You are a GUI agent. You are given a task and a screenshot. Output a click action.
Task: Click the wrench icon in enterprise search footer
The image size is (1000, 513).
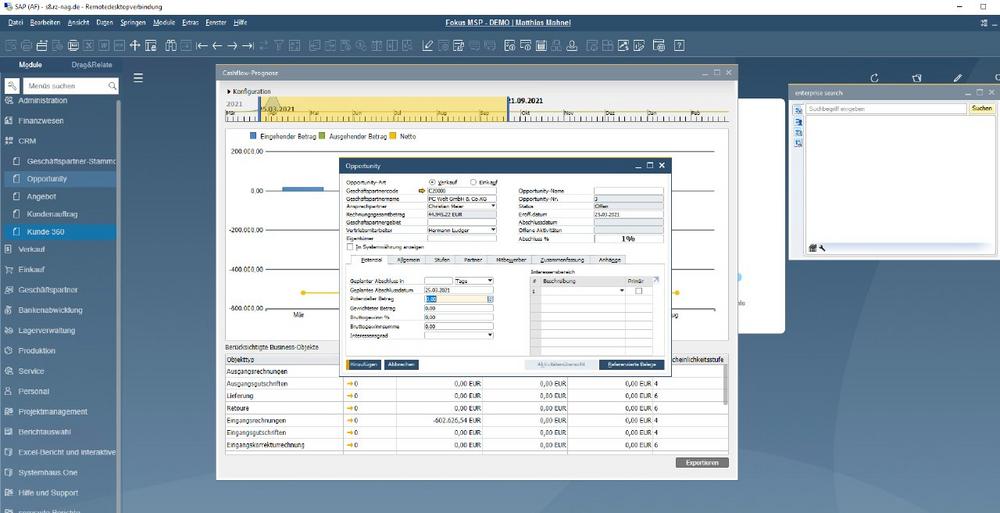click(821, 248)
